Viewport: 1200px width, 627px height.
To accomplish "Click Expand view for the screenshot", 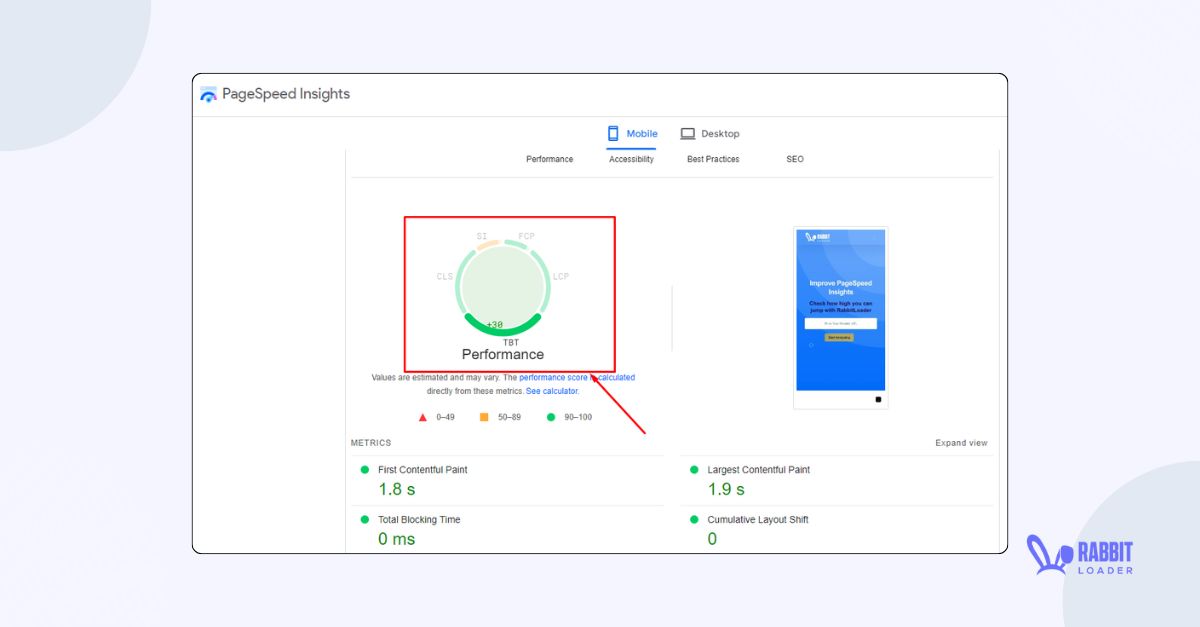I will pos(961,442).
